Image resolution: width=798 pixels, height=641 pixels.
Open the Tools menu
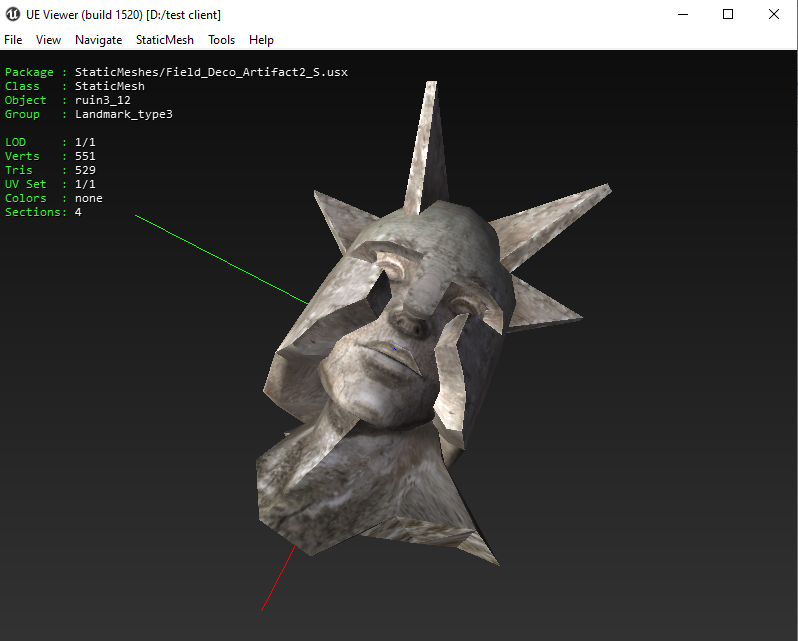tap(221, 40)
